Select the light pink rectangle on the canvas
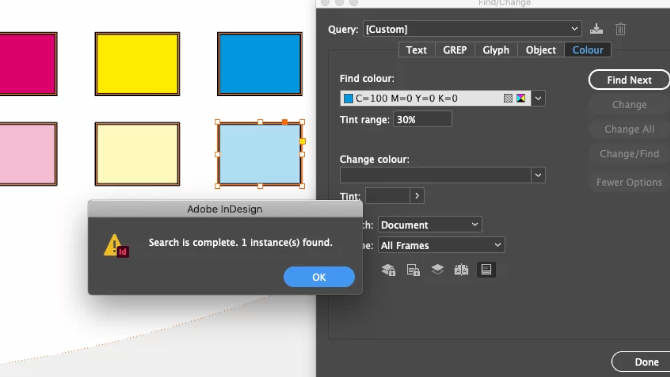Viewport: 670px width, 377px height. tap(28, 154)
